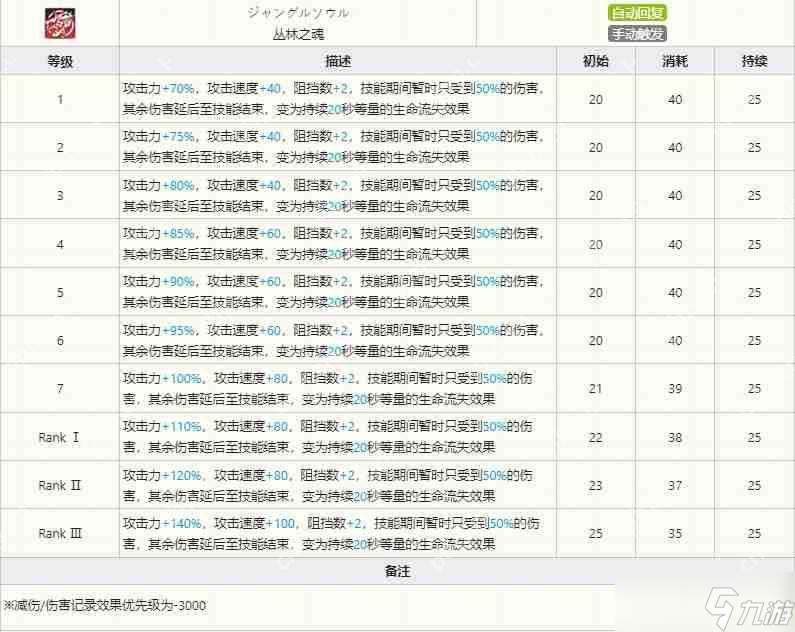Image resolution: width=795 pixels, height=632 pixels.
Task: Click the level 5 row label
Action: [x=60, y=292]
